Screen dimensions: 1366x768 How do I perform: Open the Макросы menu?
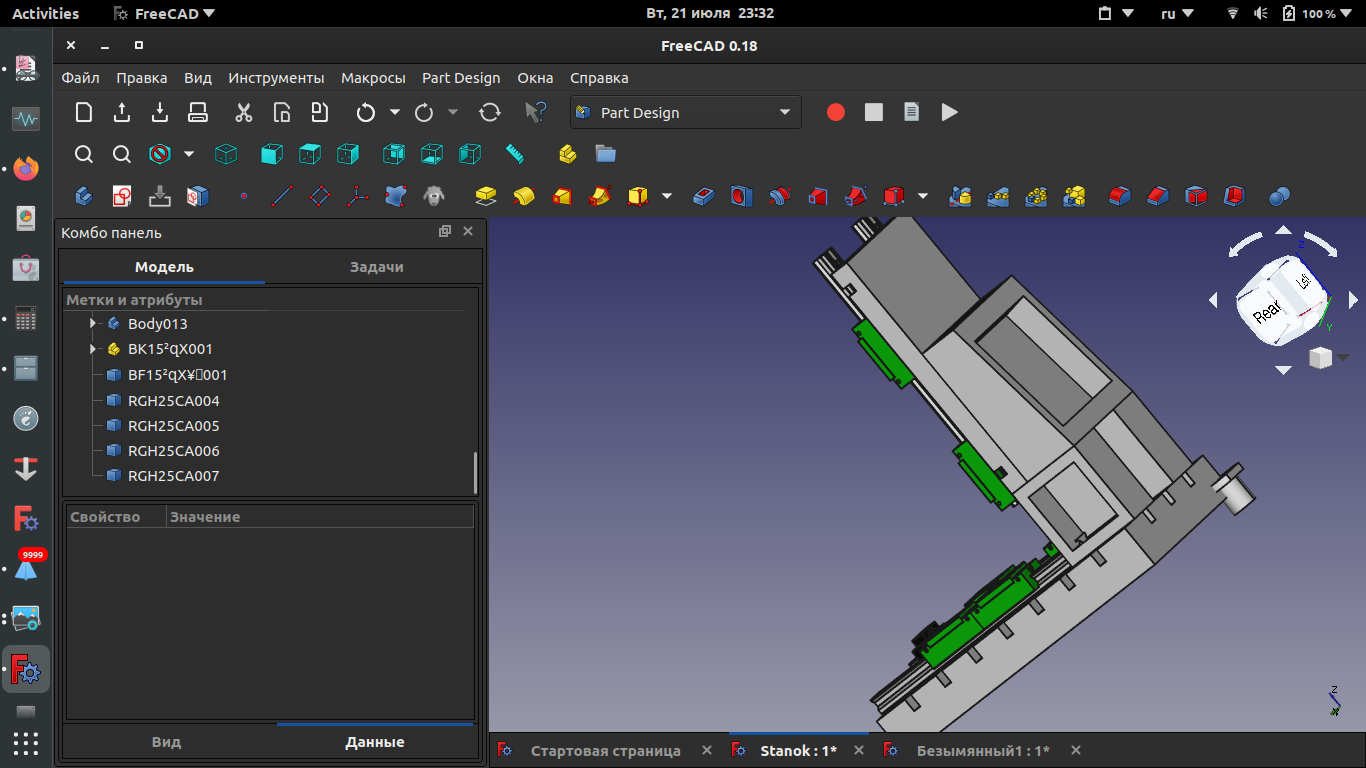tap(373, 78)
